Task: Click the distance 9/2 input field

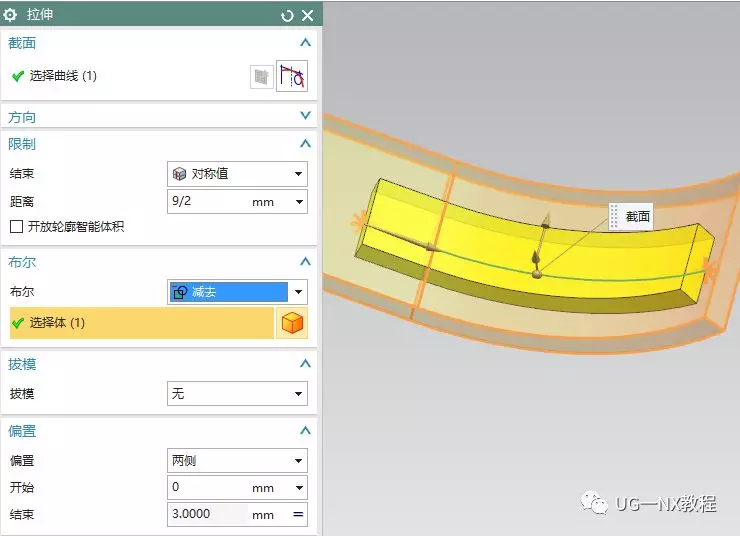Action: pos(208,201)
